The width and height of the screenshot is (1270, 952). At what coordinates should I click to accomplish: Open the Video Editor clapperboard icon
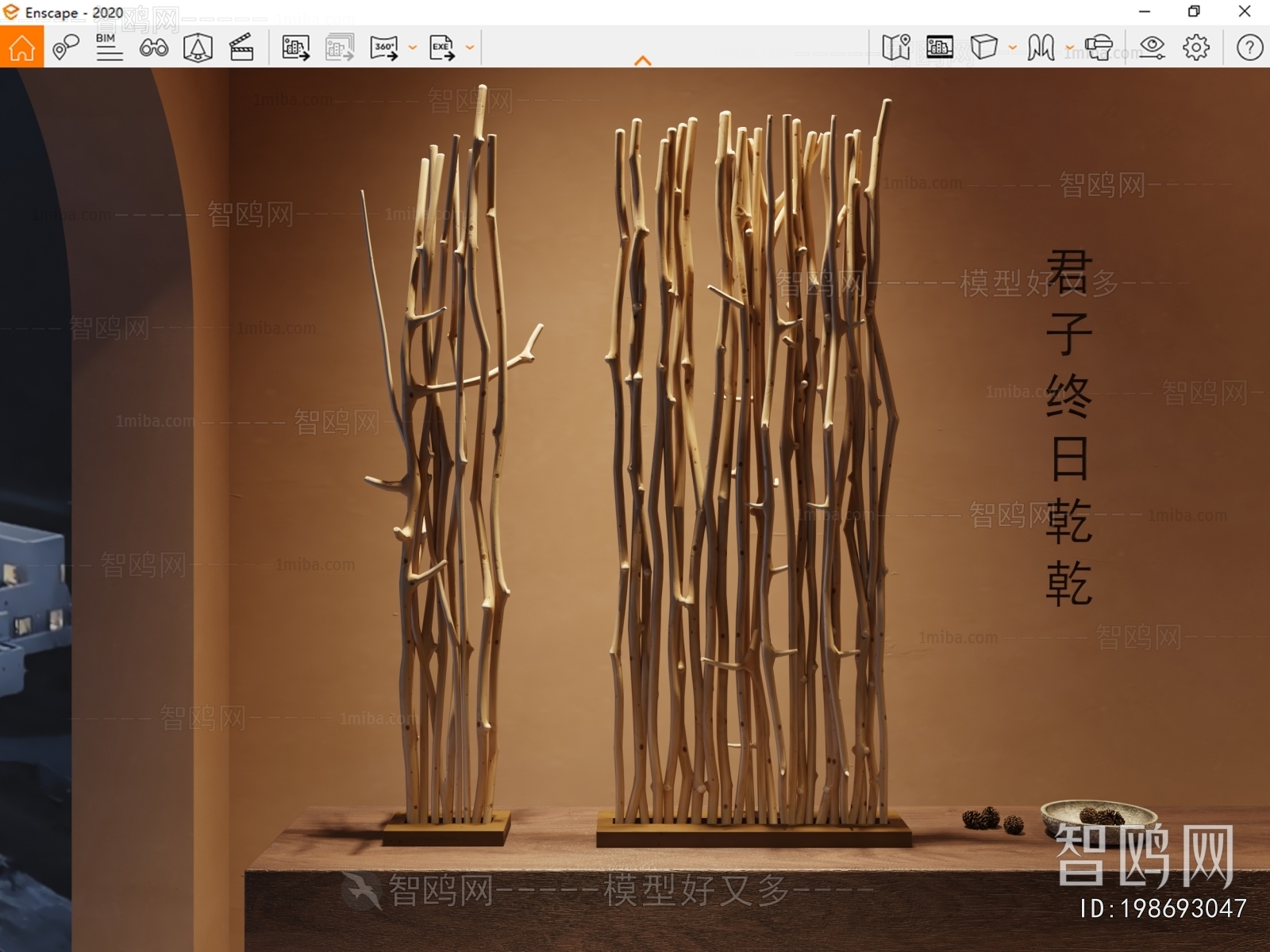click(x=241, y=48)
